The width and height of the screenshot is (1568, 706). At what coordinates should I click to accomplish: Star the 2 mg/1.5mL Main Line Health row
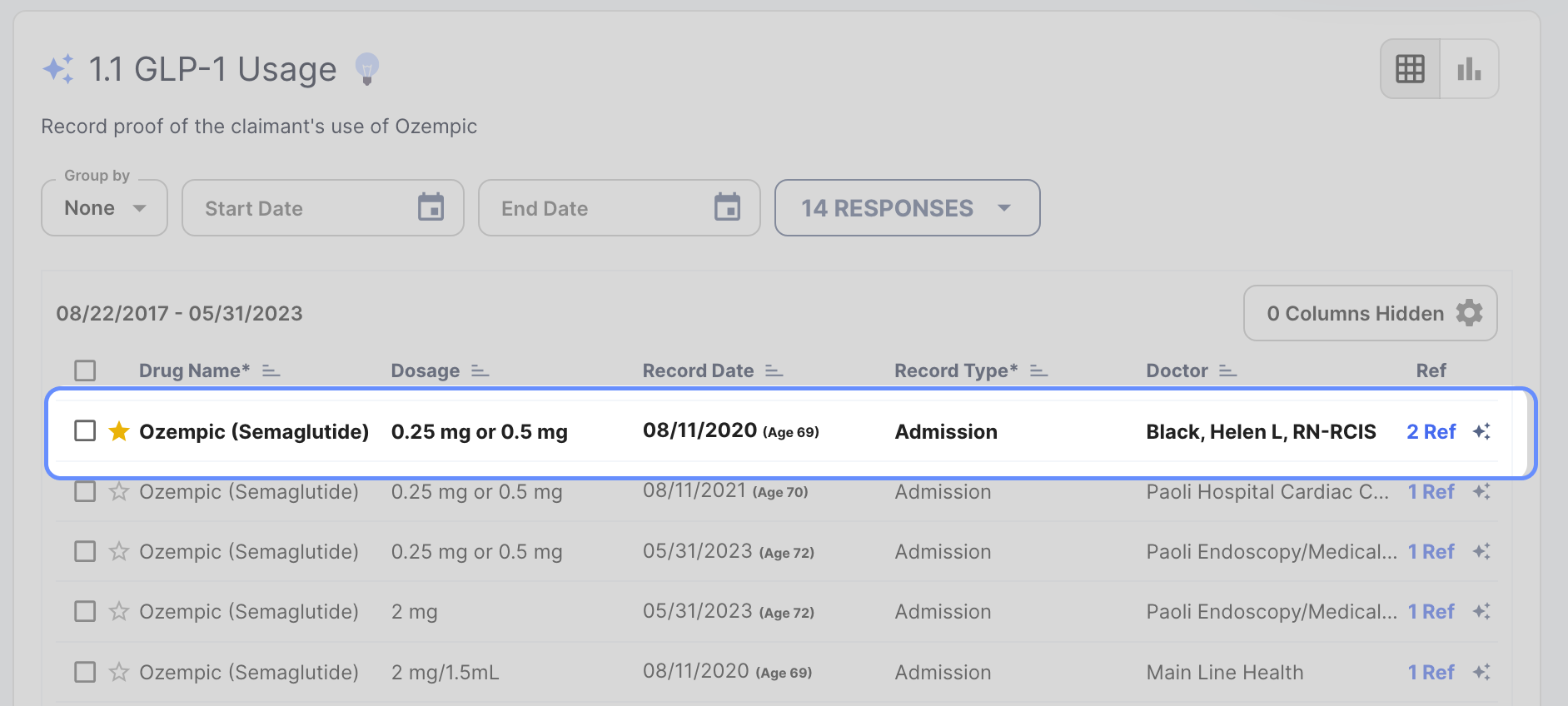[x=119, y=672]
